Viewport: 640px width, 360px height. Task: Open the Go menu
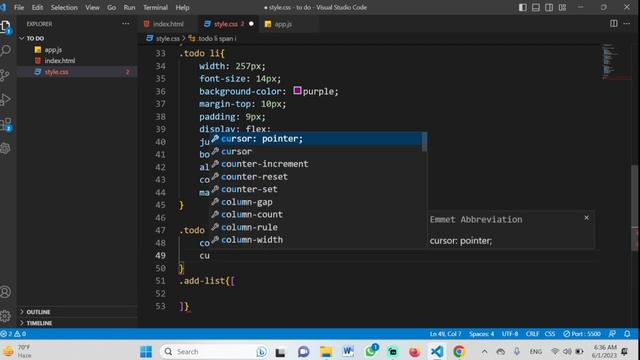click(x=111, y=7)
